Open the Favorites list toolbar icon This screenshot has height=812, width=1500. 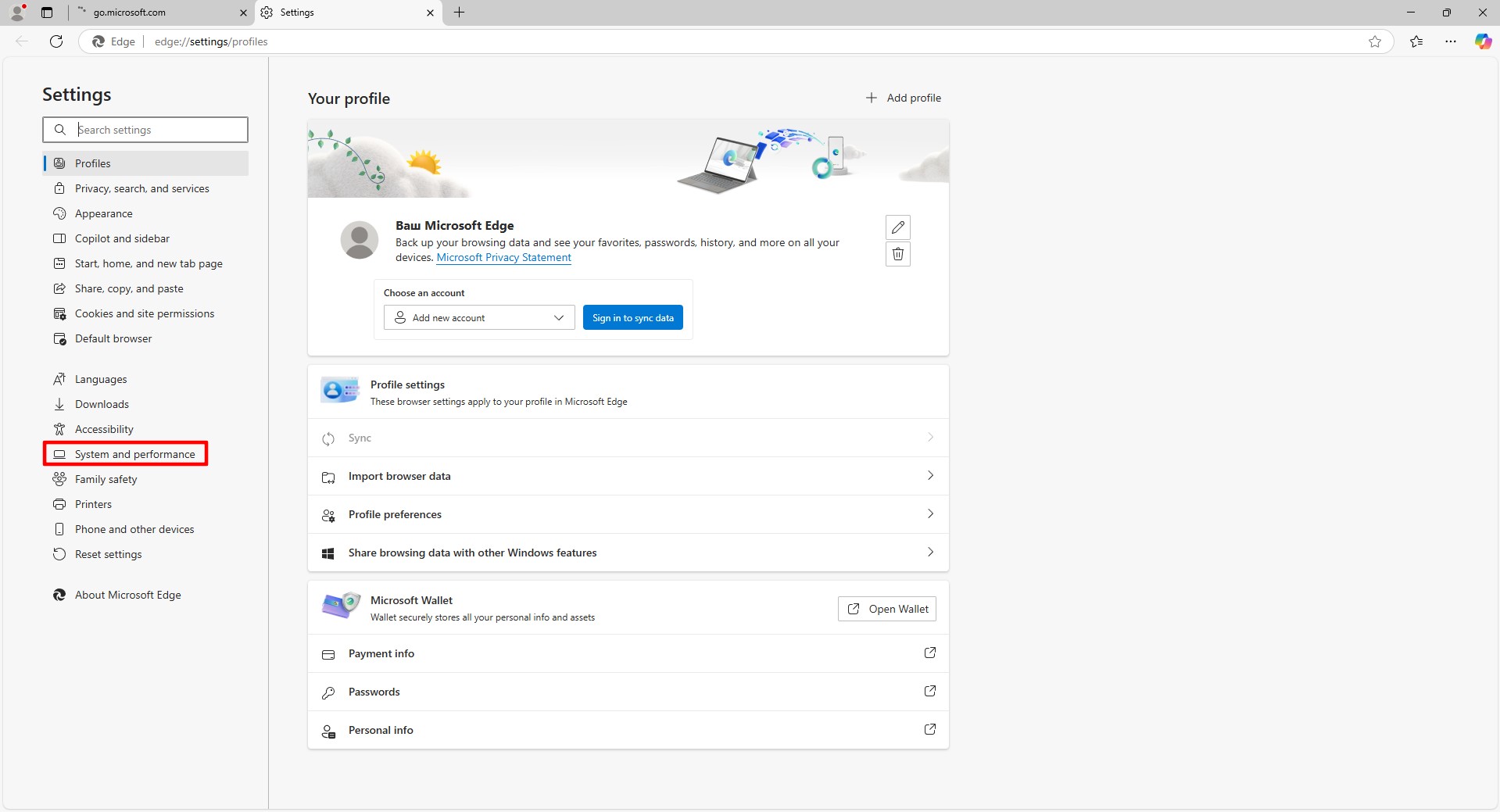pos(1416,41)
